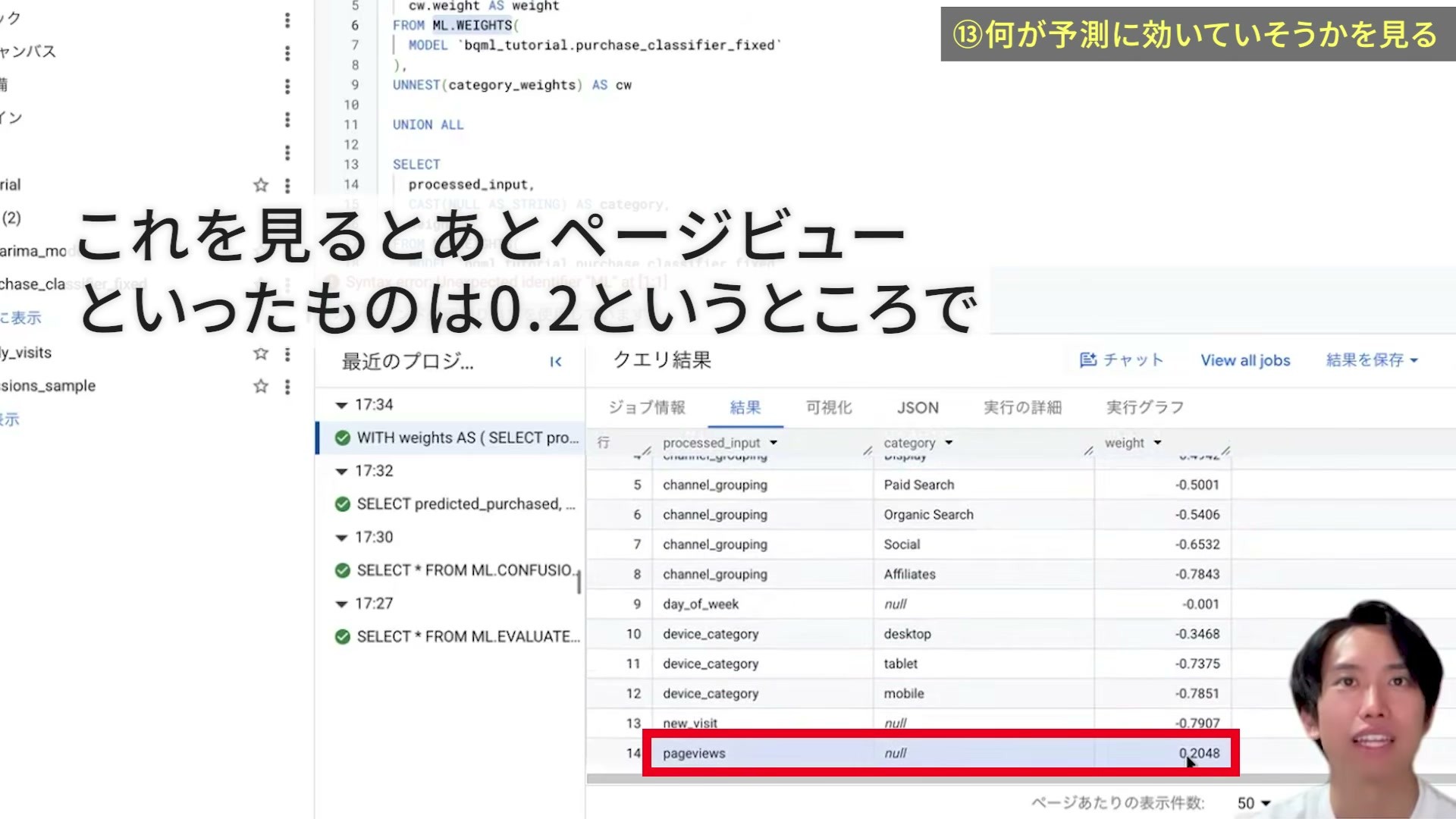Image resolution: width=1456 pixels, height=819 pixels.
Task: Star the rial dataset
Action: point(261,185)
